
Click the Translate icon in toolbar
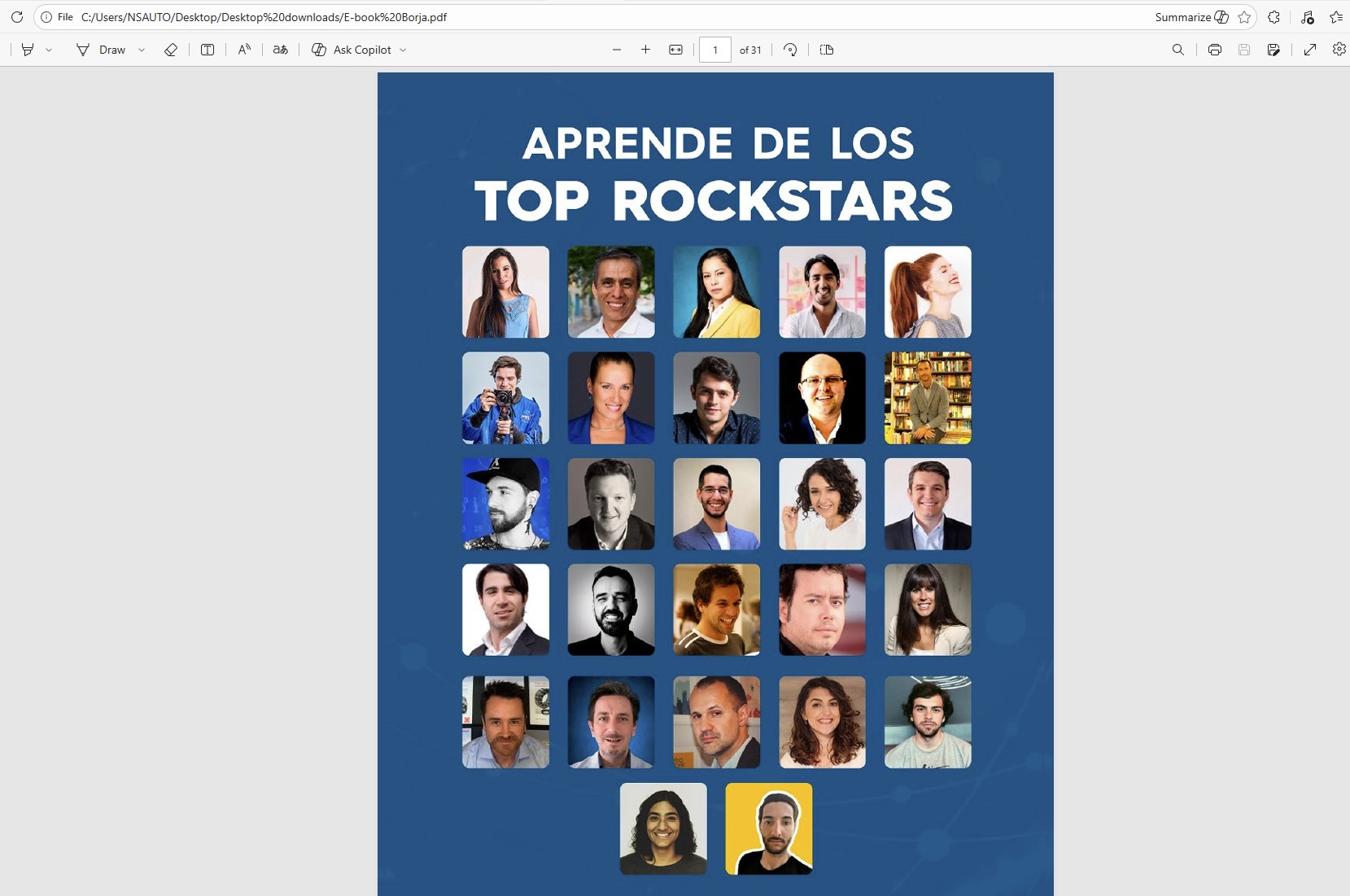pos(280,50)
